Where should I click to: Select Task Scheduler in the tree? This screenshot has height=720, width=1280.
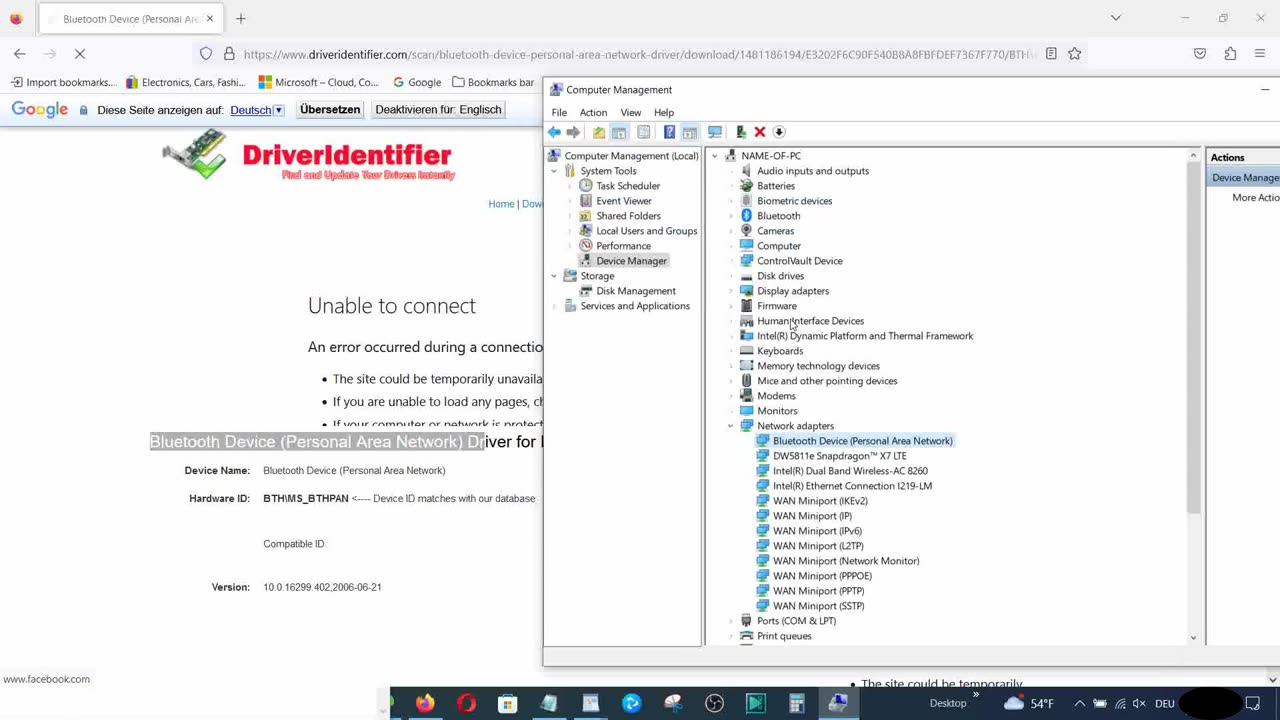[628, 186]
